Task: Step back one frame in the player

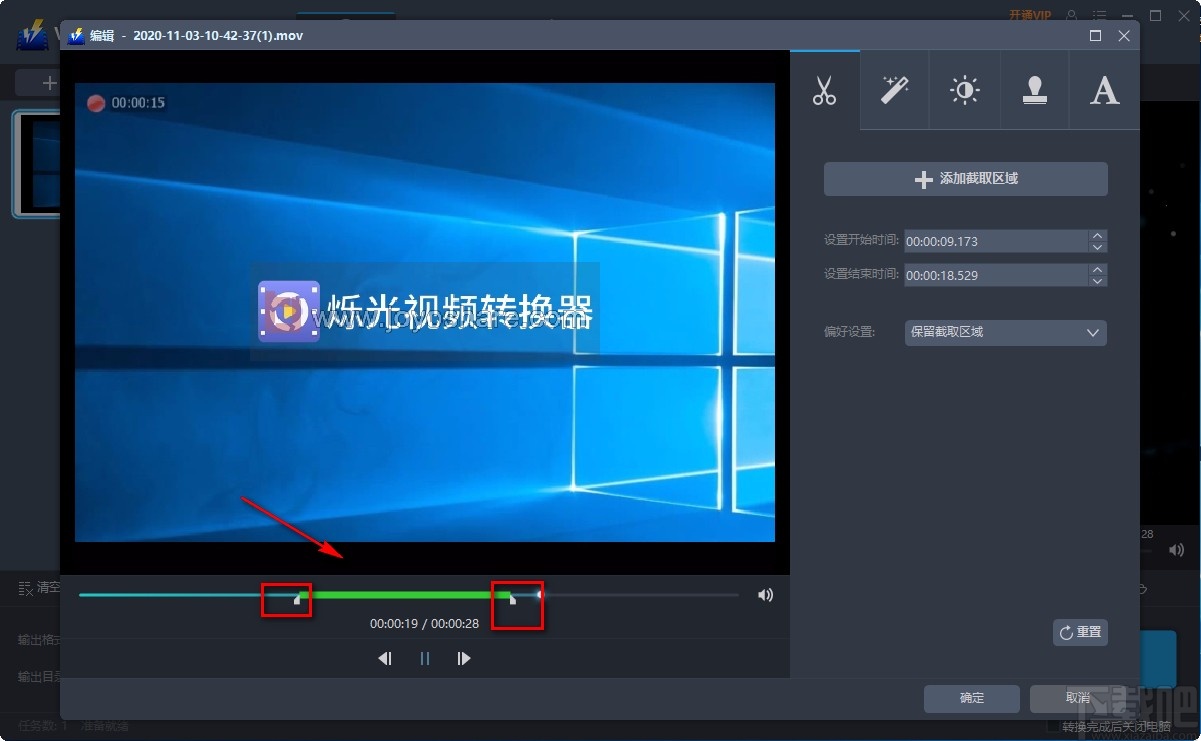Action: 385,658
